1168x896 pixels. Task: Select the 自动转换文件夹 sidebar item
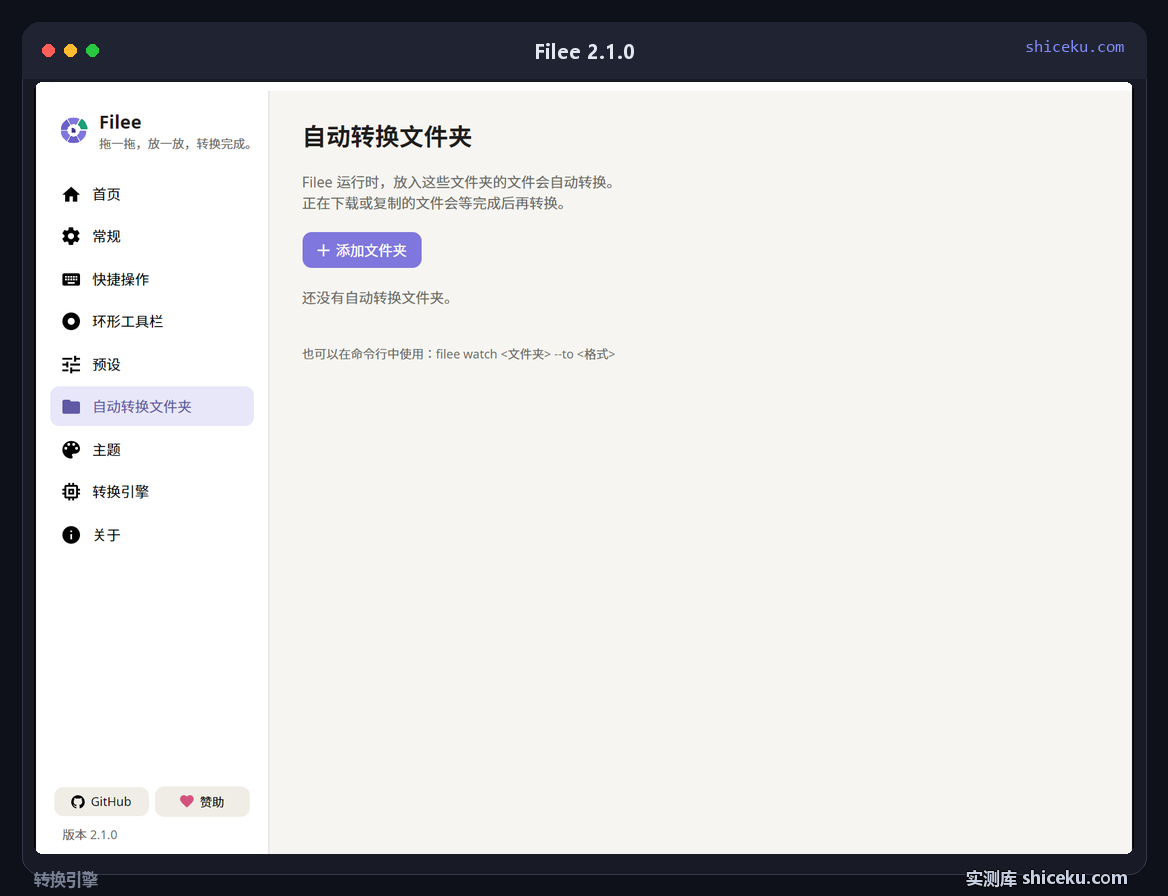[x=152, y=406]
